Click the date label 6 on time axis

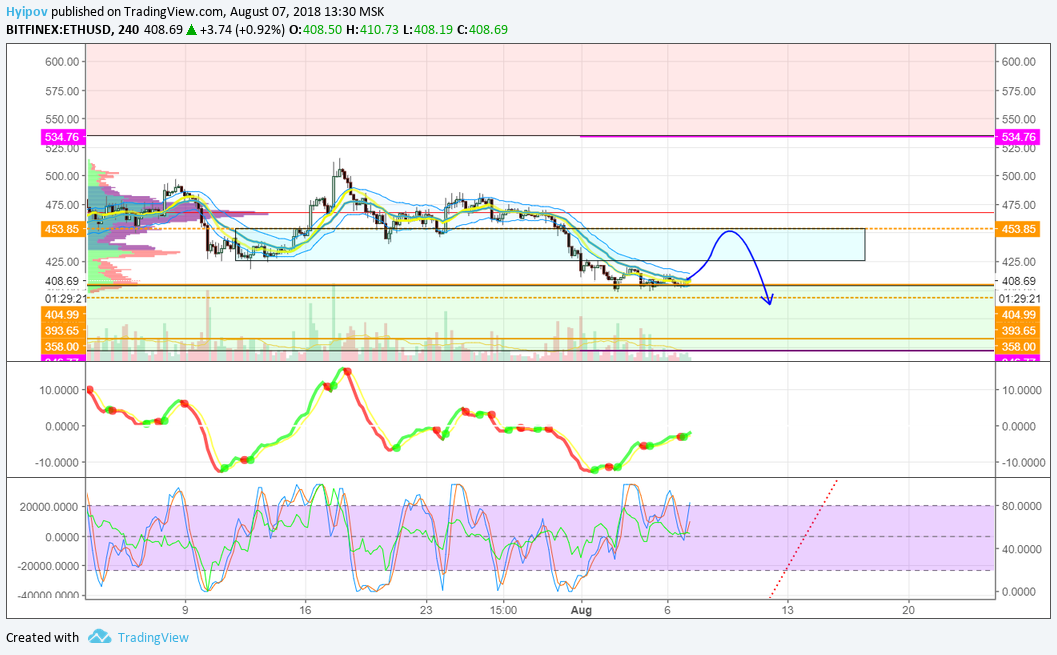(667, 611)
